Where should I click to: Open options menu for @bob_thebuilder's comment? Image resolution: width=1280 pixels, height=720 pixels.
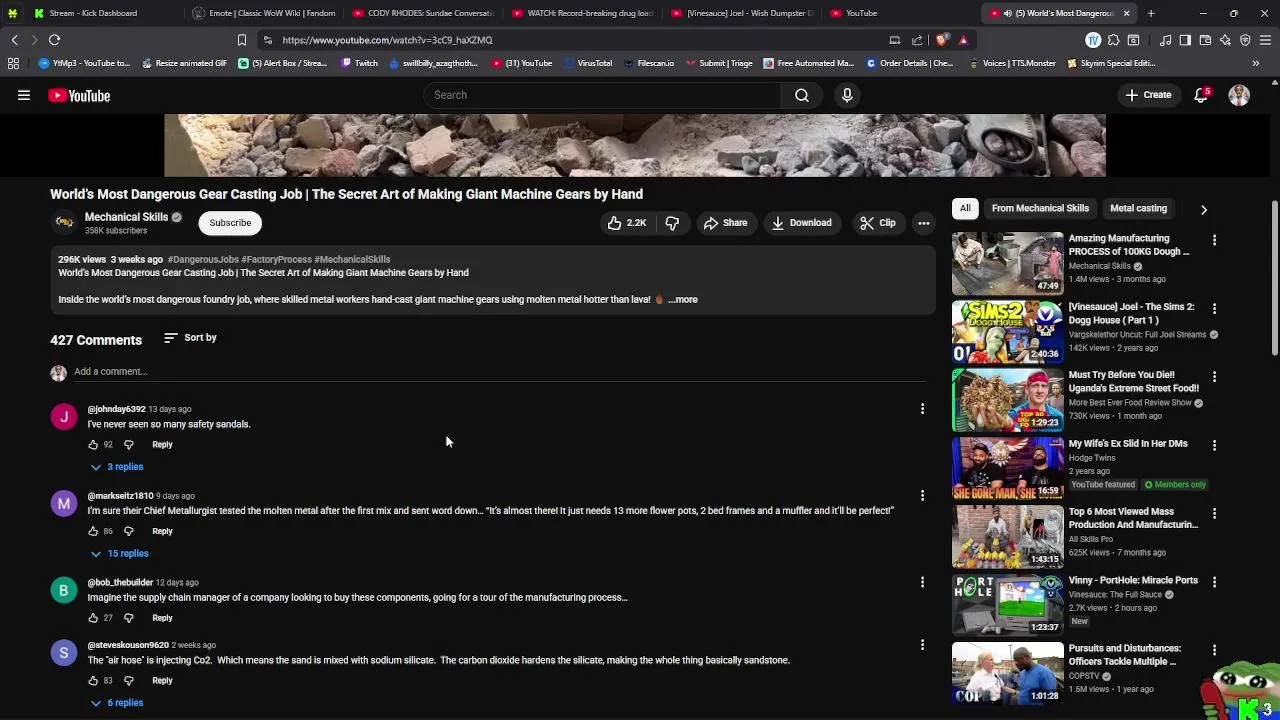(922, 582)
